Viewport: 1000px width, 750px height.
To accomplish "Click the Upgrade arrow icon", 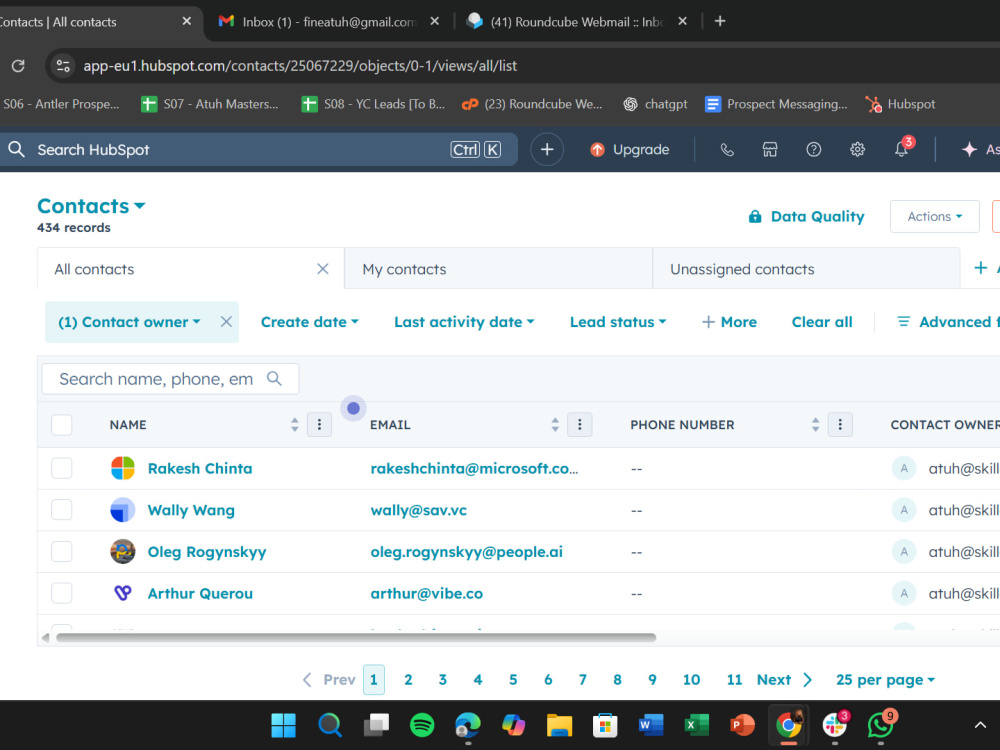I will [x=597, y=149].
